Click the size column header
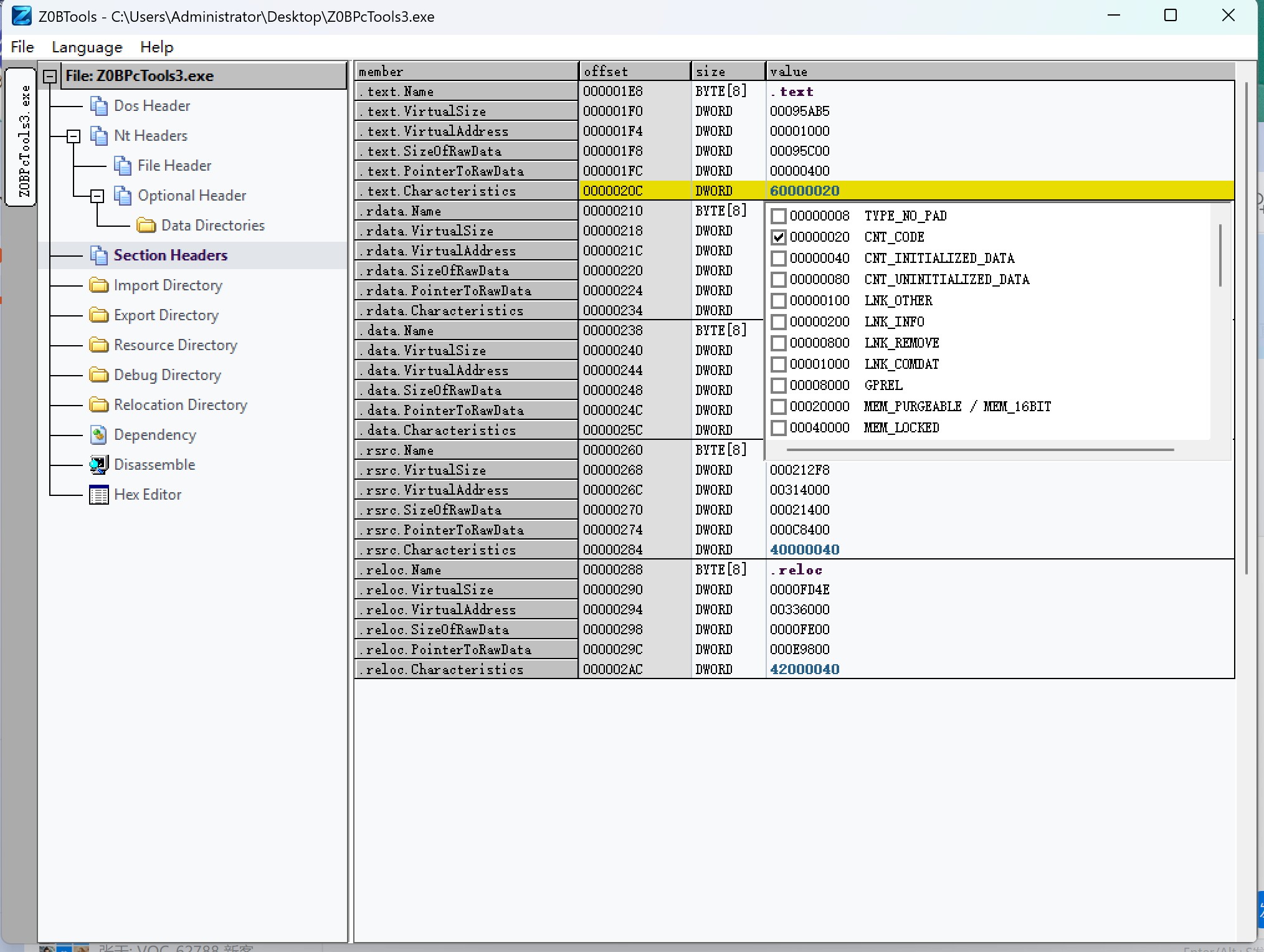The width and height of the screenshot is (1264, 952). (728, 71)
